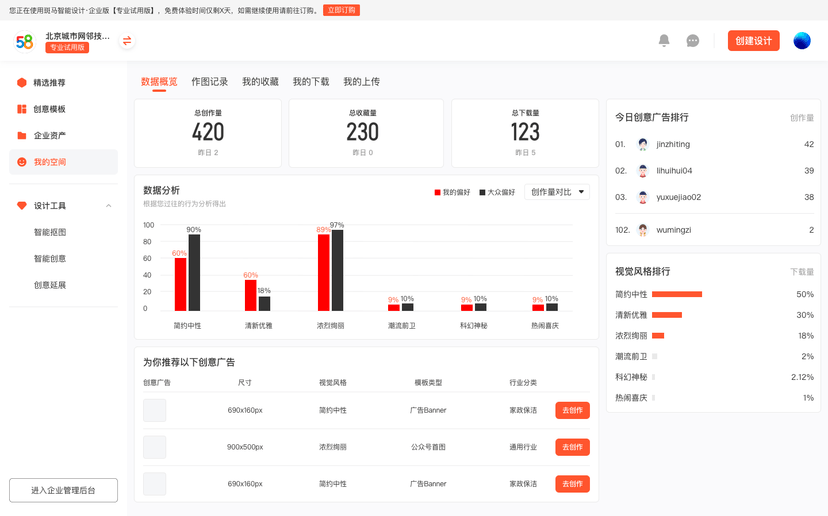Click the 科幻神秘 2.12% ranking row

click(x=714, y=377)
